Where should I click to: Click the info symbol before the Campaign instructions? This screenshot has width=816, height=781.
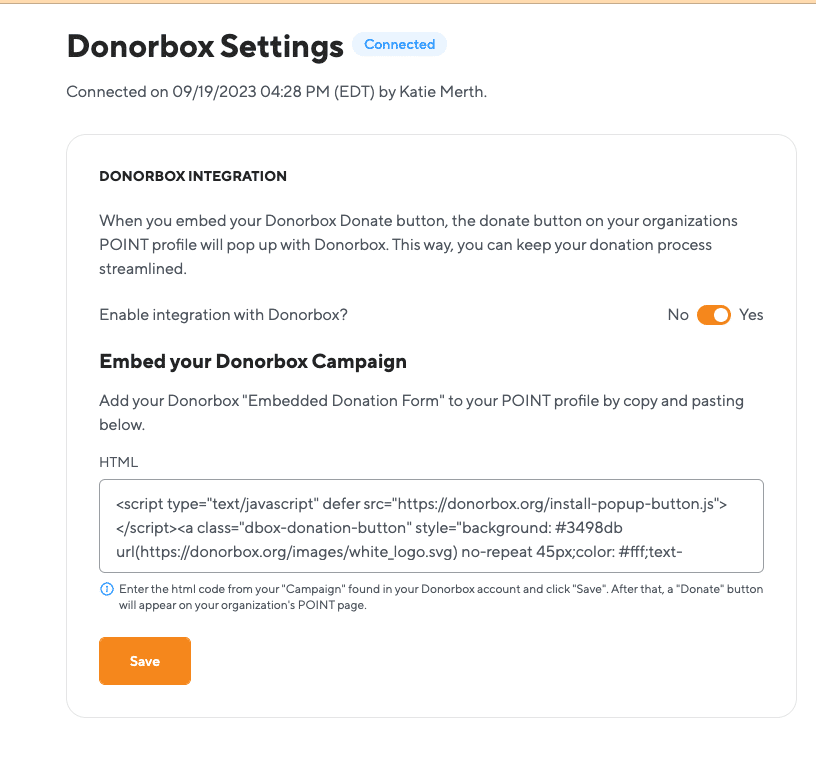106,588
